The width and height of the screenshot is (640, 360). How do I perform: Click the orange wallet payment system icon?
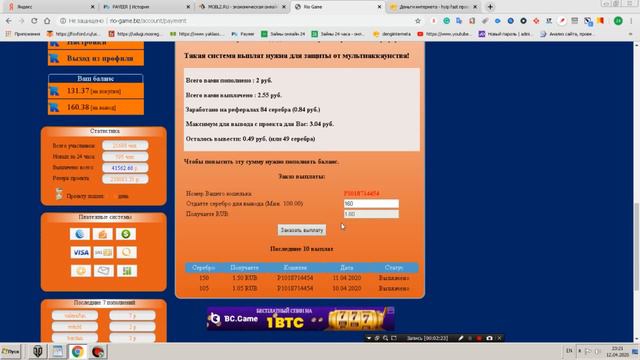(x=103, y=234)
